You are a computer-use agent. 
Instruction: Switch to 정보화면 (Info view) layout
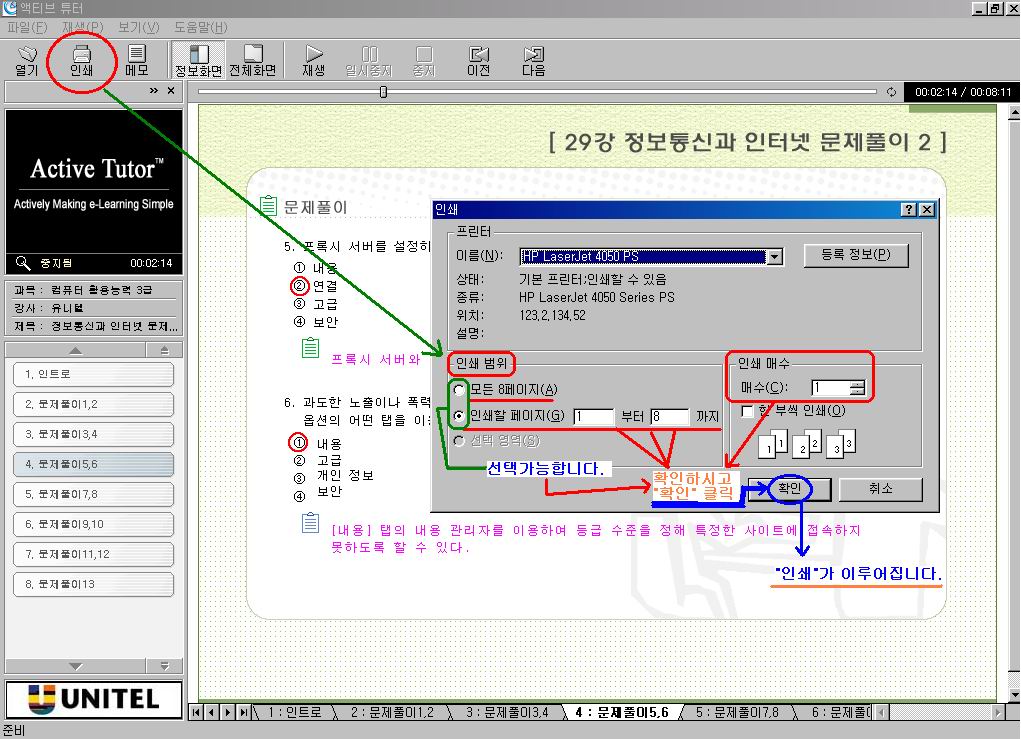198,60
